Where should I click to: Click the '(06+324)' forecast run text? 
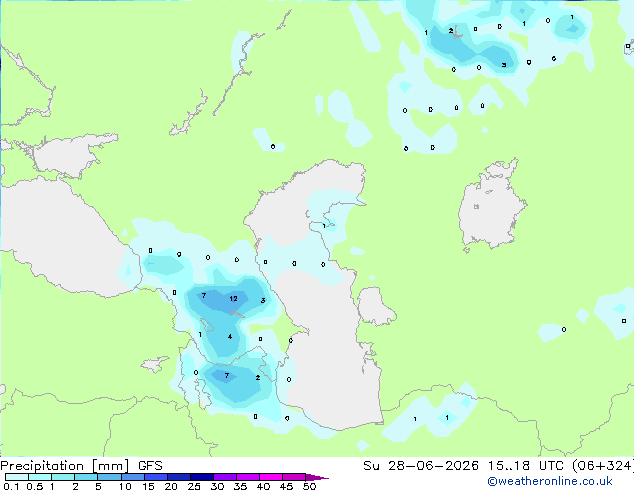pos(603,466)
